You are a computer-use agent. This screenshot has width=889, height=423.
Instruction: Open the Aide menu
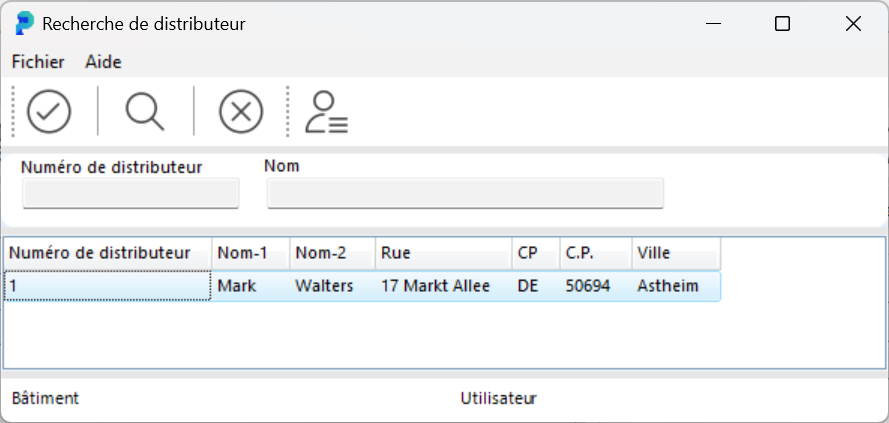[x=103, y=62]
